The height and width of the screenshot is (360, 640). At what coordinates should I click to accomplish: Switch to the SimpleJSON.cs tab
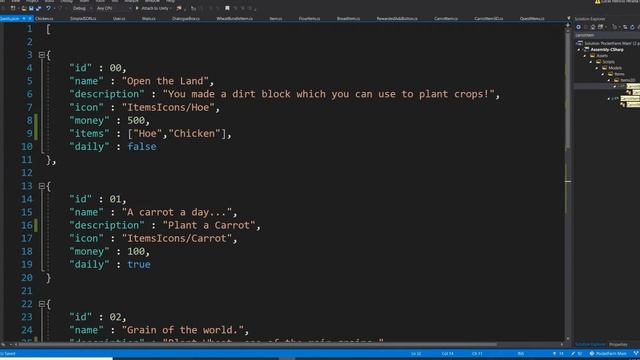tap(83, 19)
